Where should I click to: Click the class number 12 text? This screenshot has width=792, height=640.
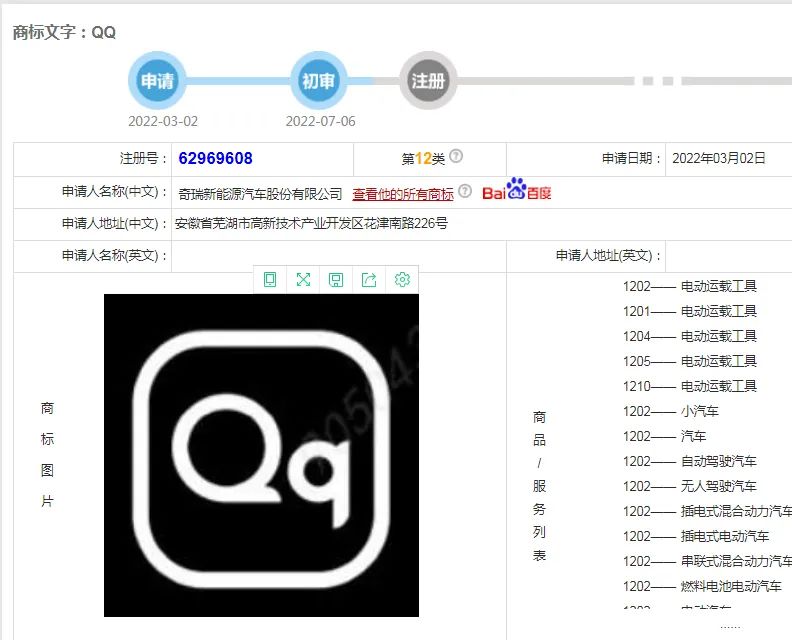423,158
